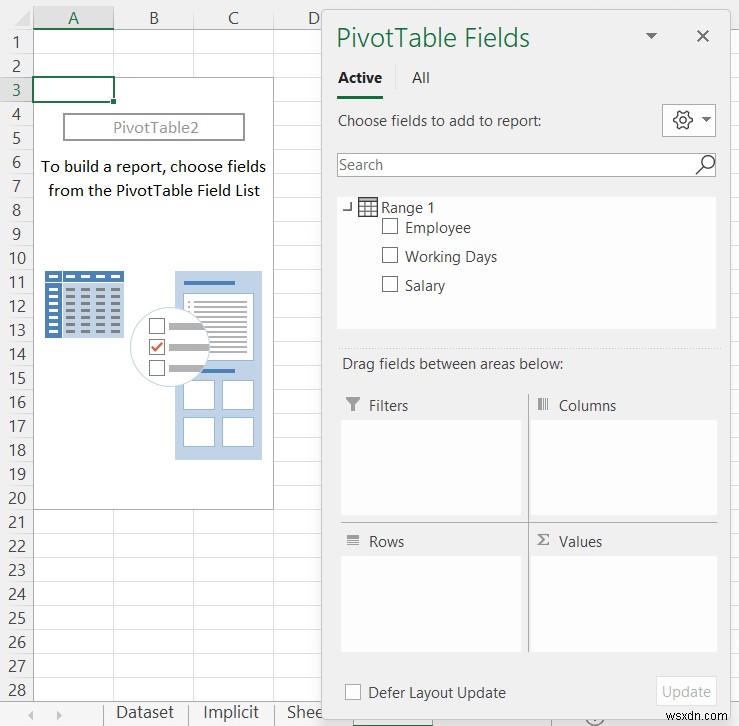Click the Rows area icon
Viewport: 739px width, 726px height.
pyautogui.click(x=352, y=541)
